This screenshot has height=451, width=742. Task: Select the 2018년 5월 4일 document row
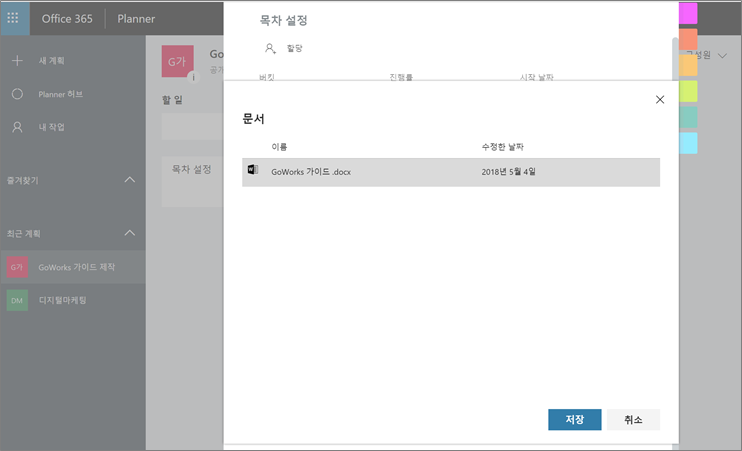click(509, 172)
